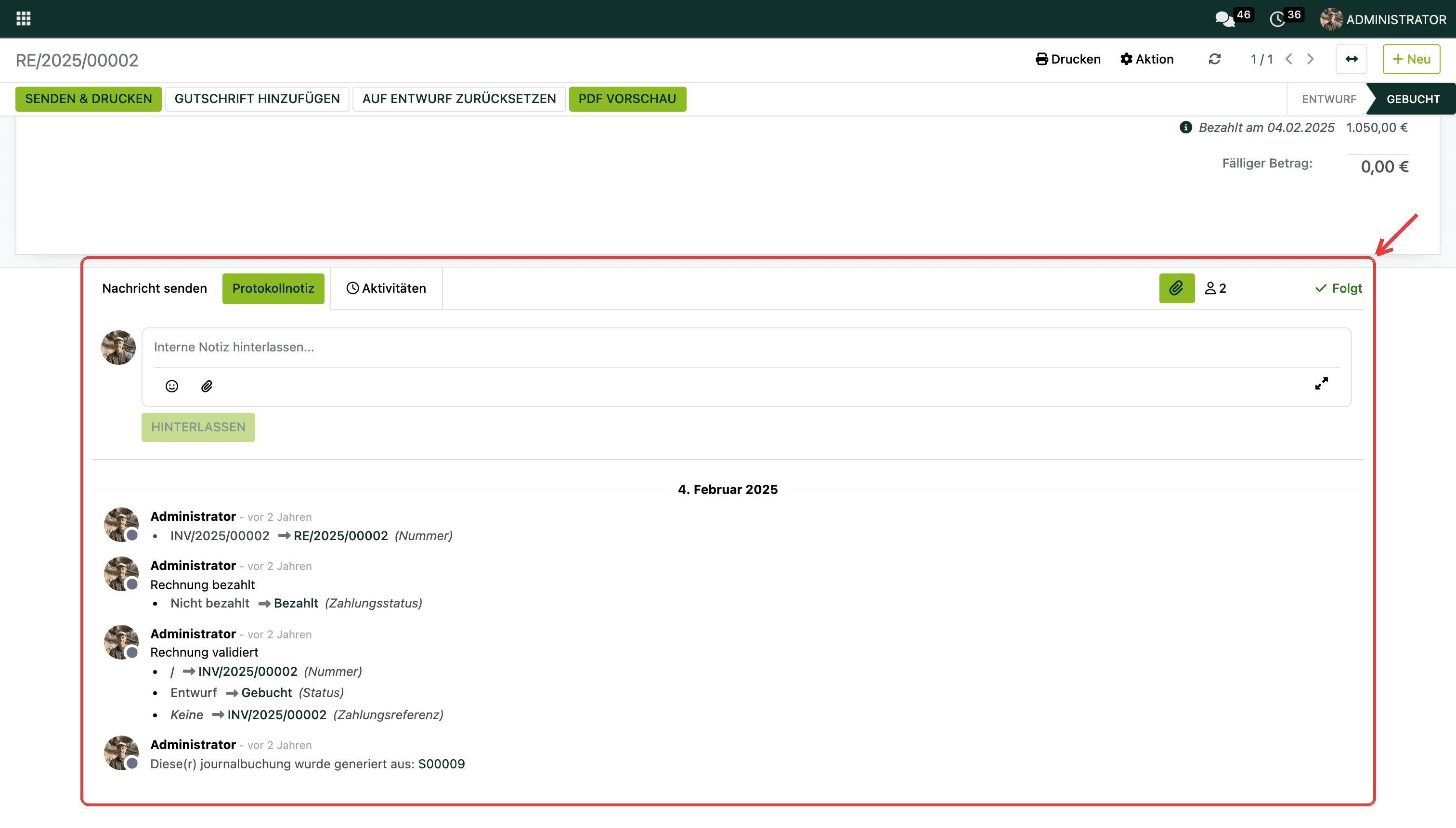Click the green attachments paperclip button

pyautogui.click(x=1177, y=288)
